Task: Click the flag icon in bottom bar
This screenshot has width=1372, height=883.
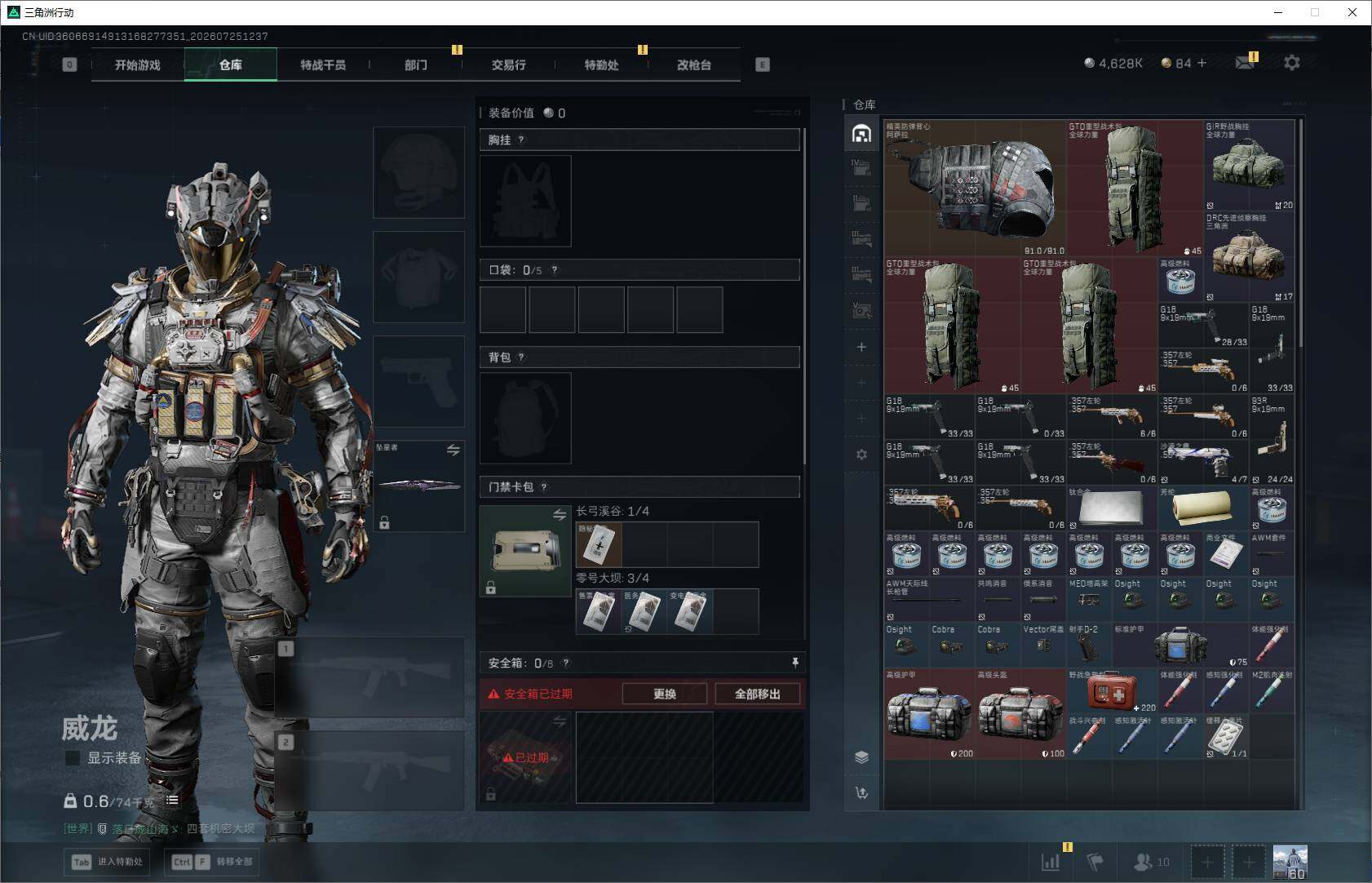Action: tap(1095, 862)
